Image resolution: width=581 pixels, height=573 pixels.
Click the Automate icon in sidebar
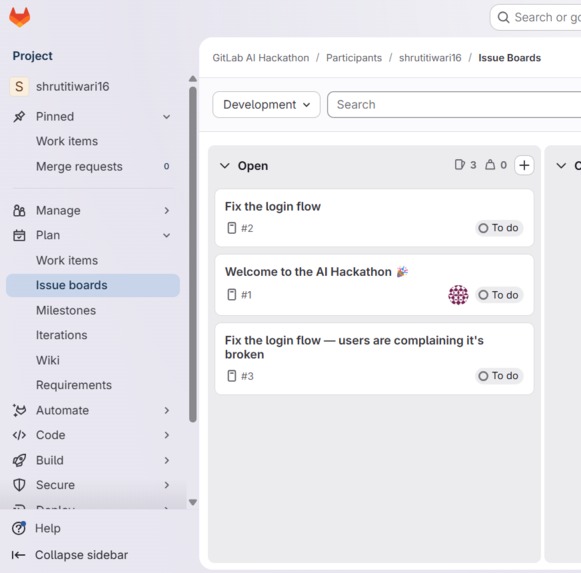[19, 410]
